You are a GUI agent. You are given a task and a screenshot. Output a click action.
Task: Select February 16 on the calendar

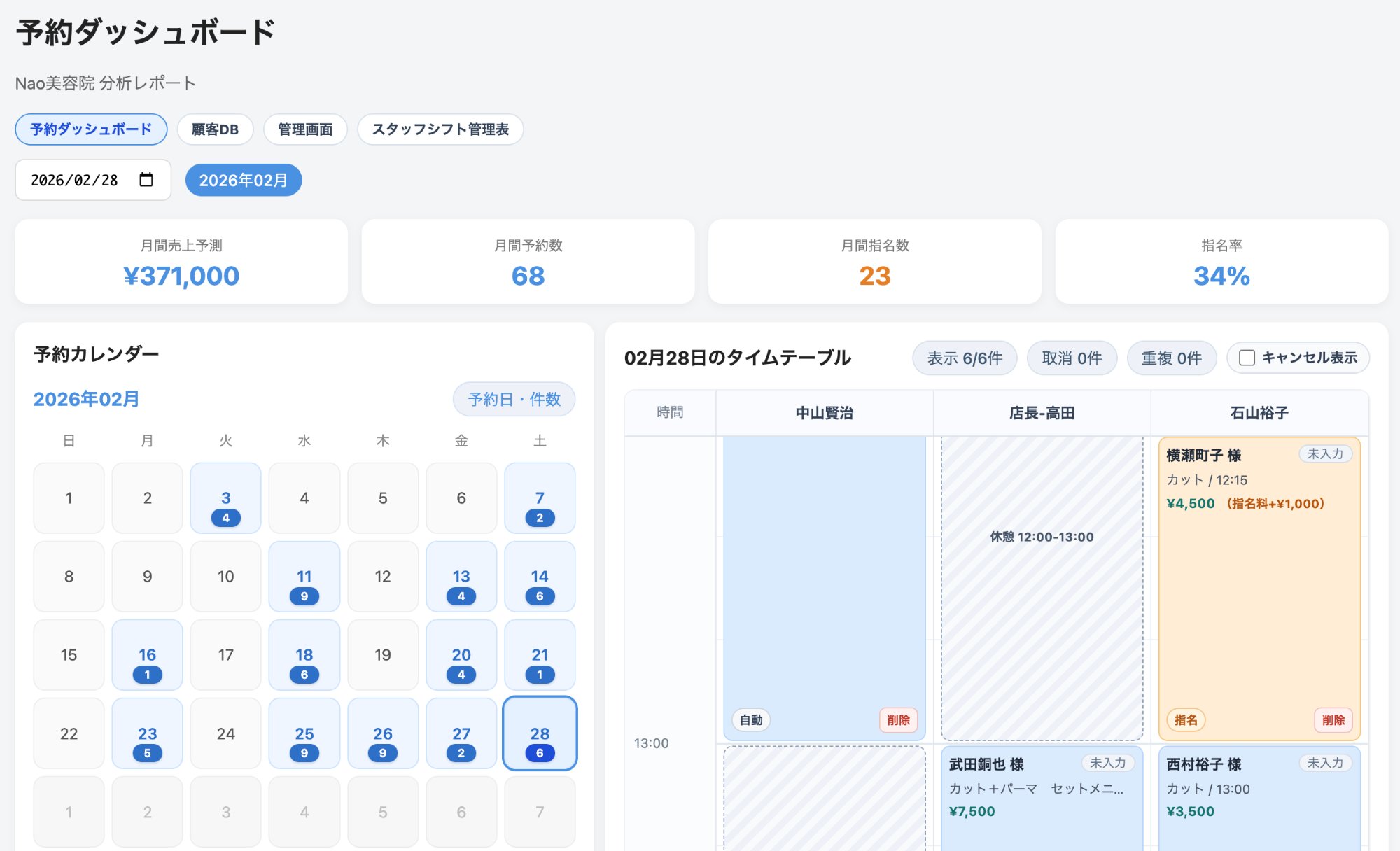tap(147, 655)
